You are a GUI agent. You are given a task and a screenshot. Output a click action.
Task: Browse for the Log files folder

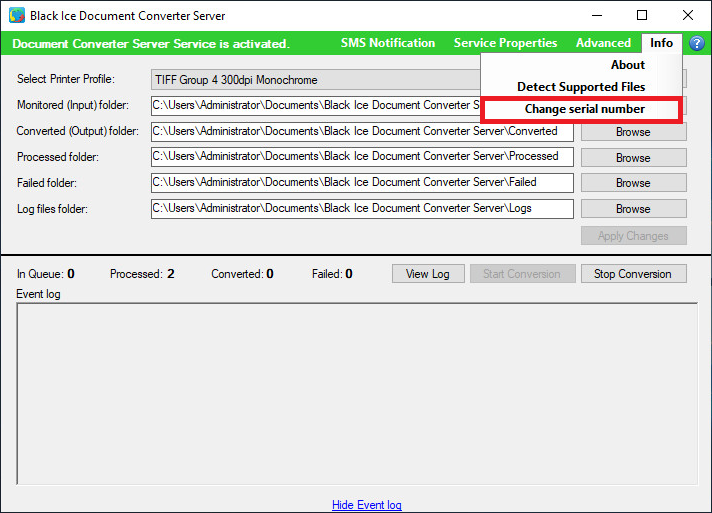pyautogui.click(x=633, y=209)
